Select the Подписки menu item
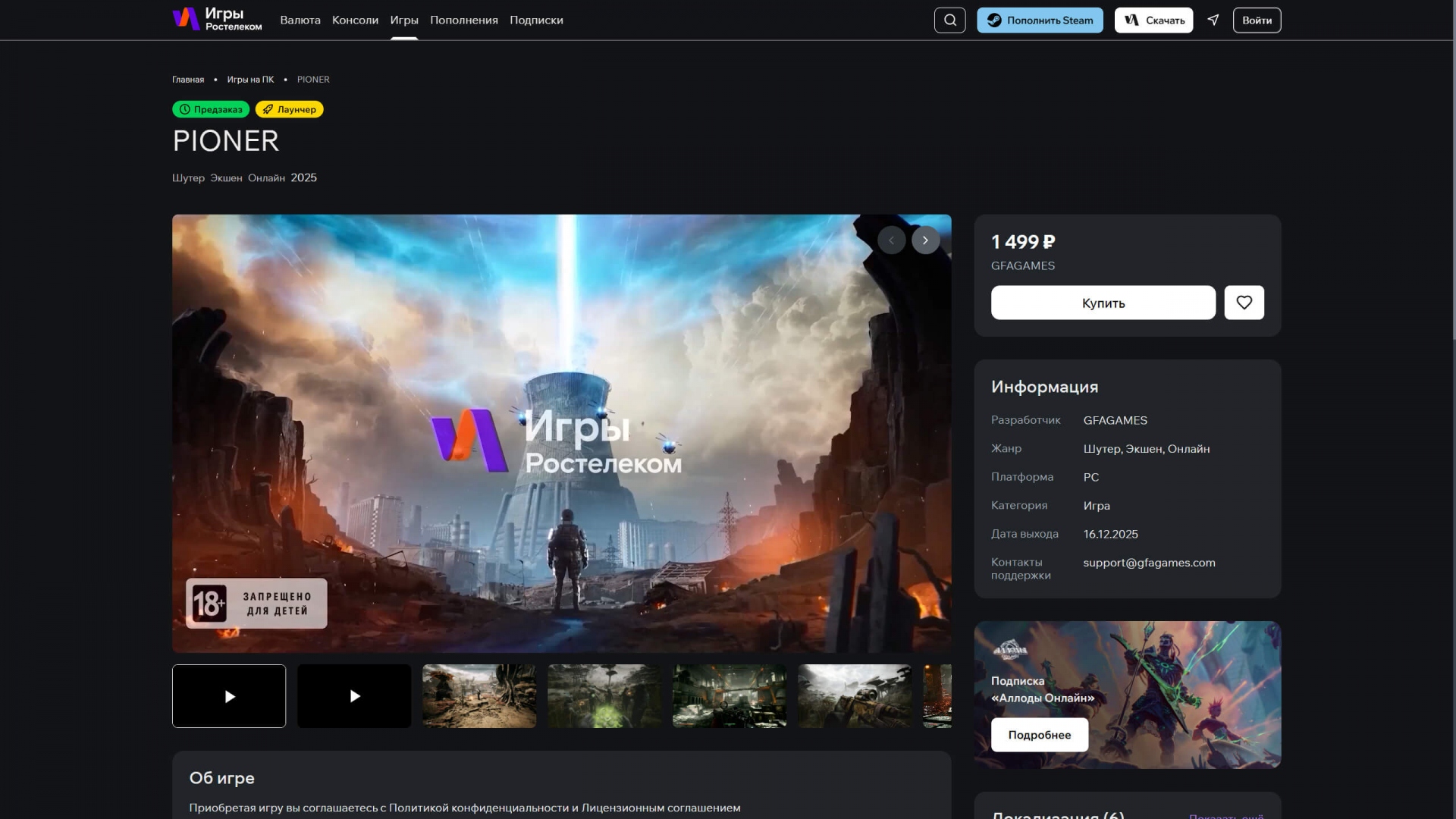Screen dimensions: 1456x819 [x=536, y=20]
